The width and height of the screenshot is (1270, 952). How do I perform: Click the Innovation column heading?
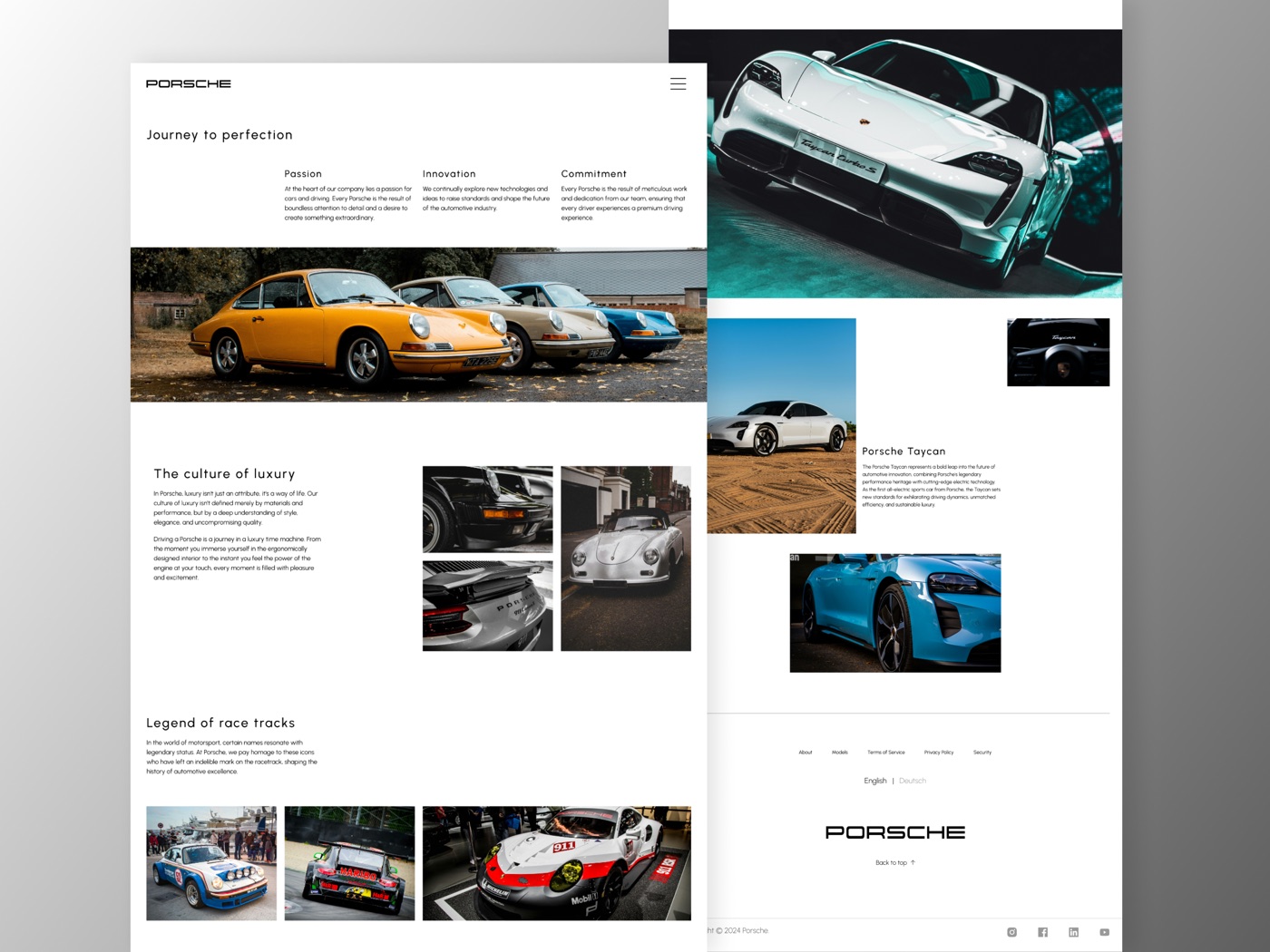point(449,173)
